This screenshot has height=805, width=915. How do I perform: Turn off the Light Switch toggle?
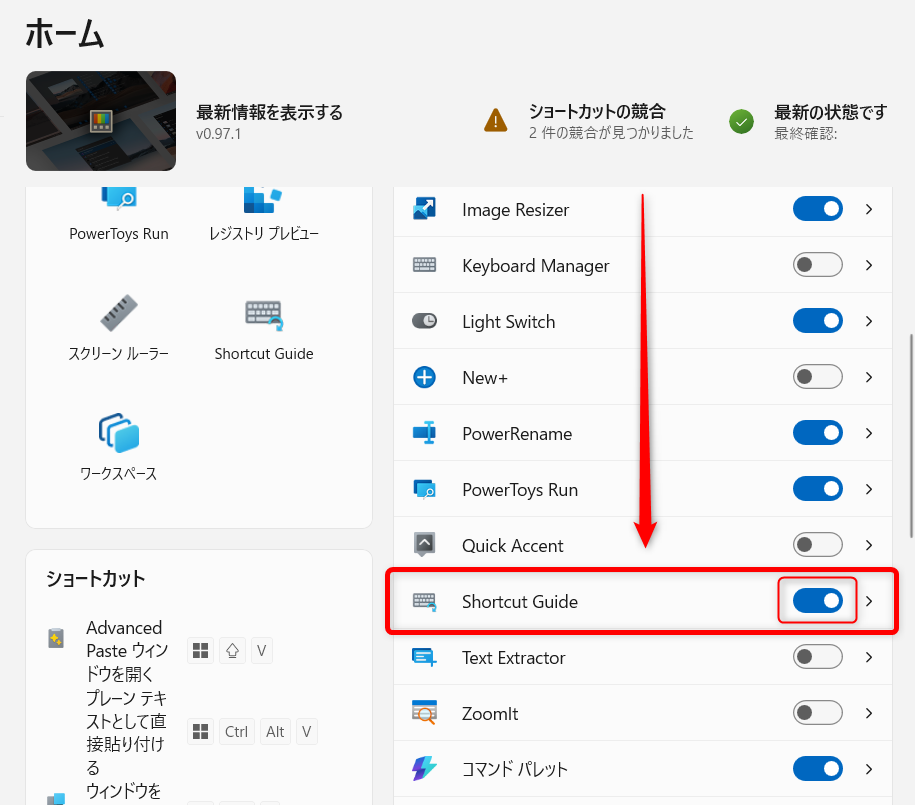817,320
